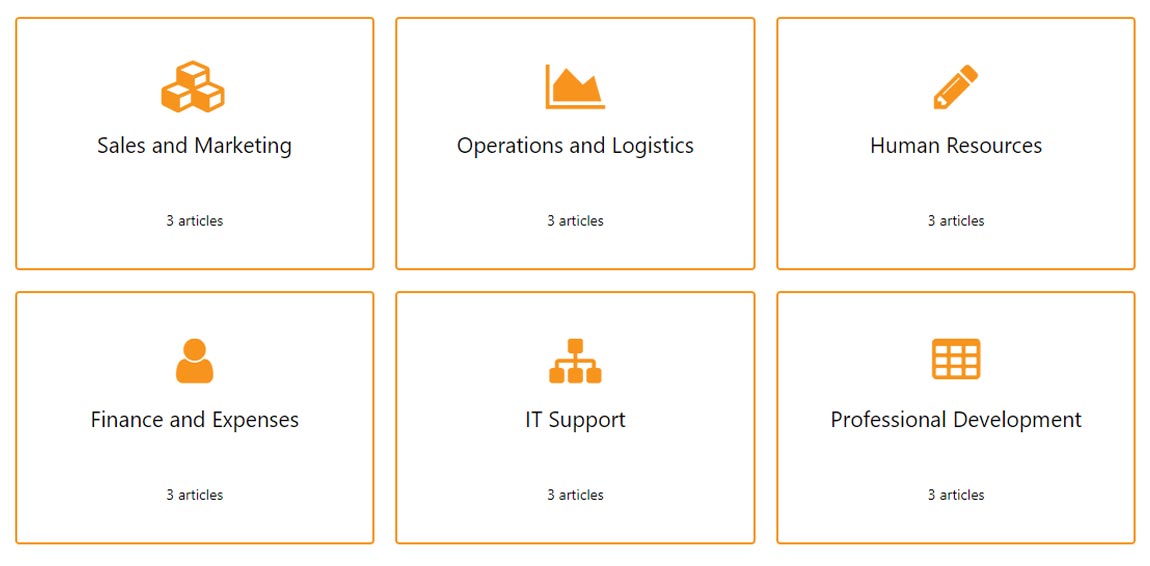Screen dimensions: 1150x566
Task: Click "3 articles" under Professional Development
Action: [956, 495]
